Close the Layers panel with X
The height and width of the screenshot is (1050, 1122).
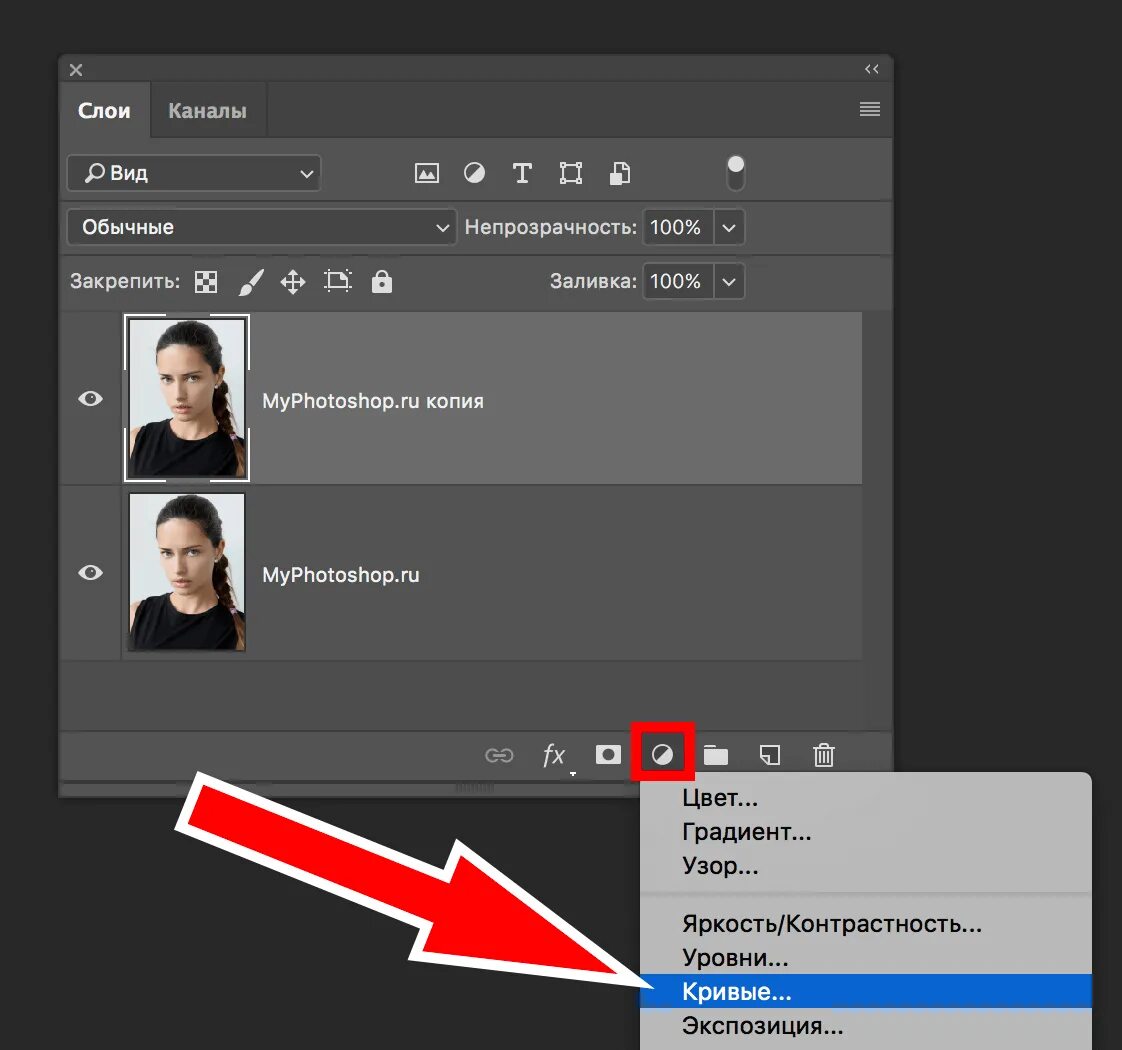click(x=76, y=70)
